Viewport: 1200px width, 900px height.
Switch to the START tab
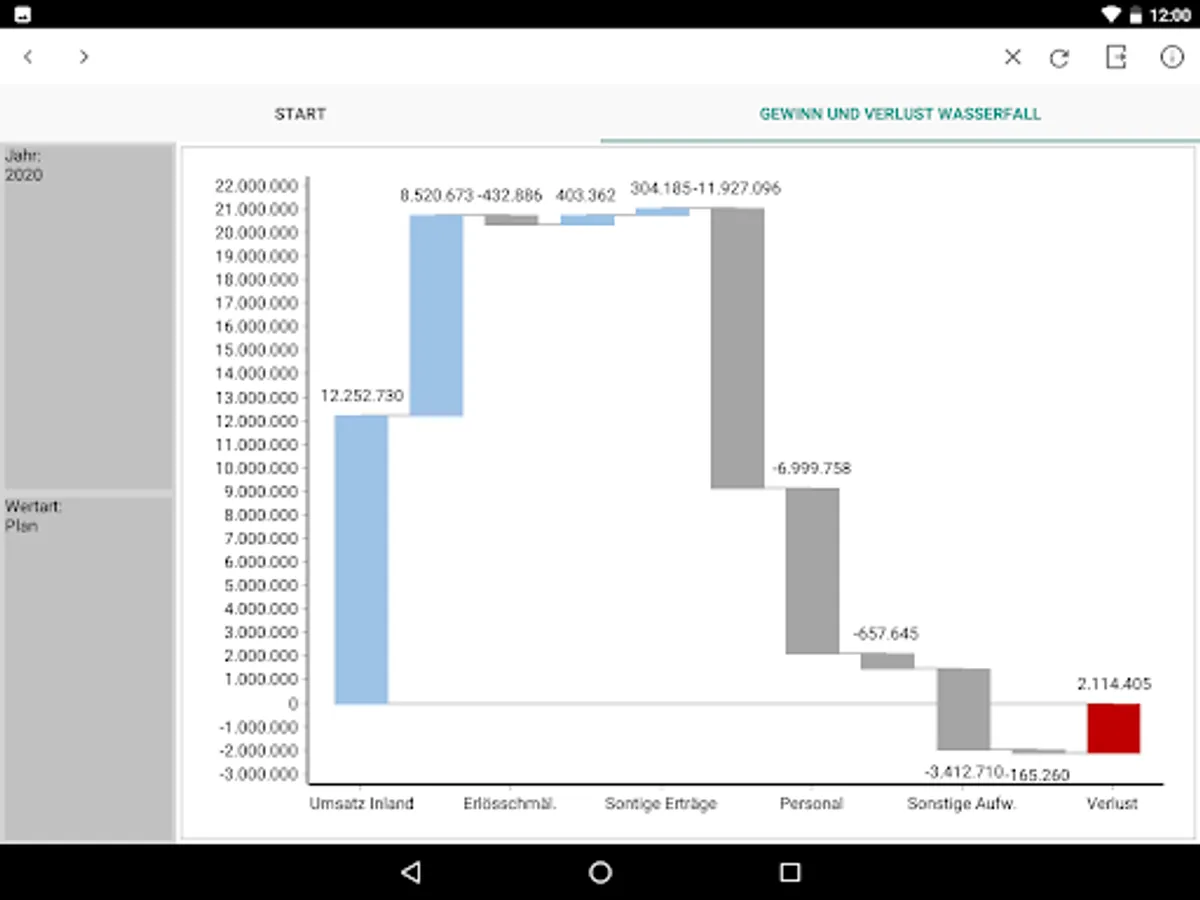point(300,114)
